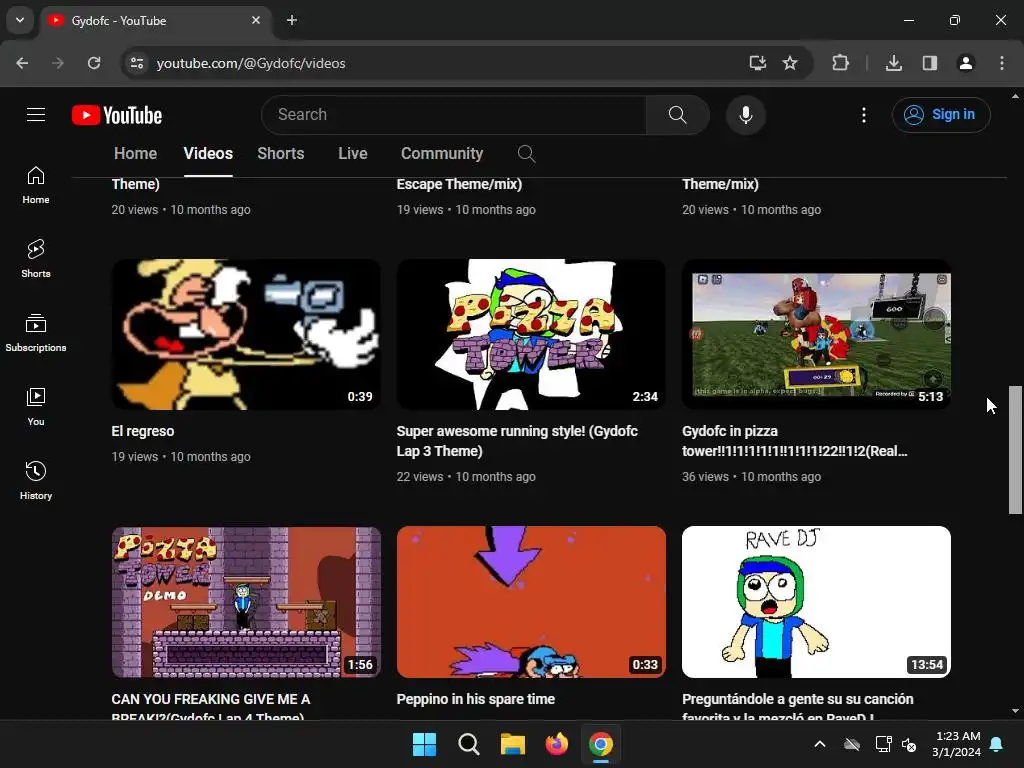Bookmark this page with star icon
Image resolution: width=1024 pixels, height=768 pixels.
[x=790, y=63]
